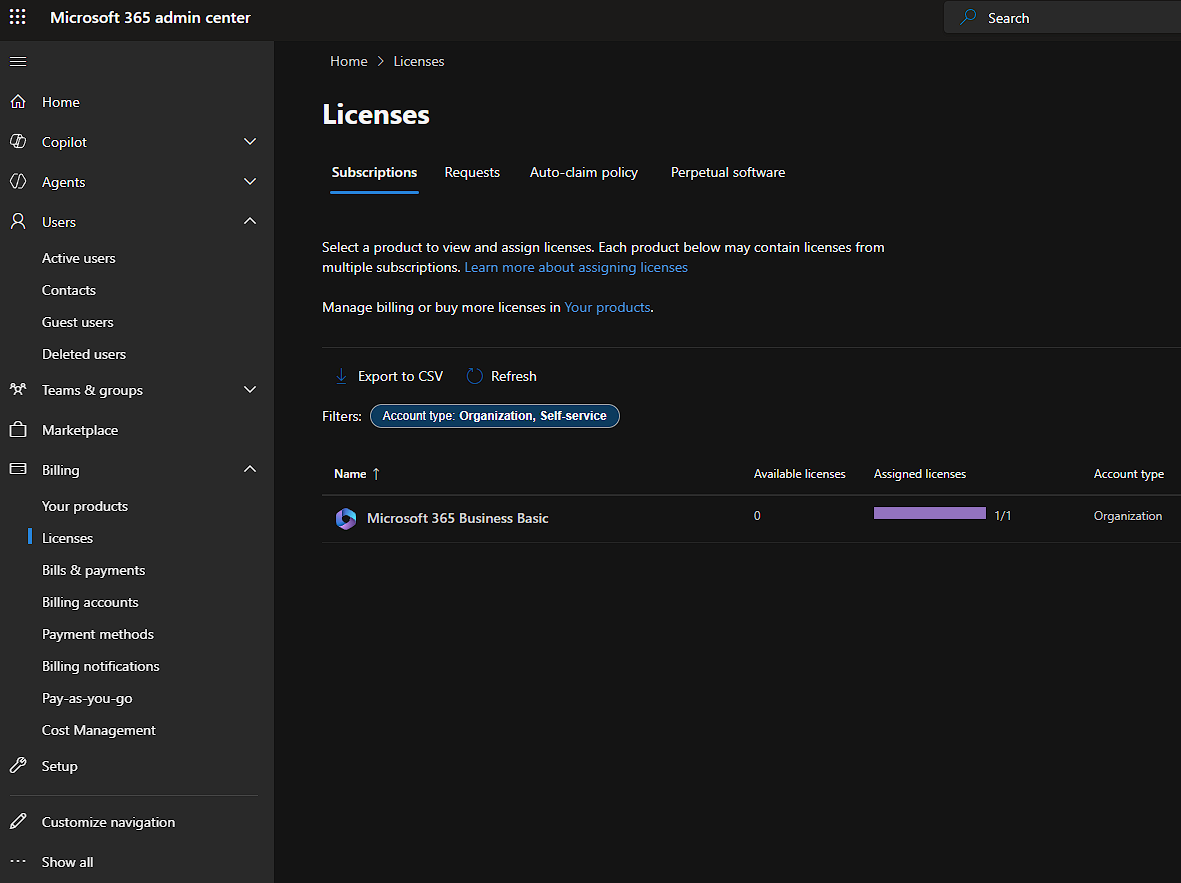The width and height of the screenshot is (1181, 883).
Task: Open Deleted users page
Action: pos(84,354)
